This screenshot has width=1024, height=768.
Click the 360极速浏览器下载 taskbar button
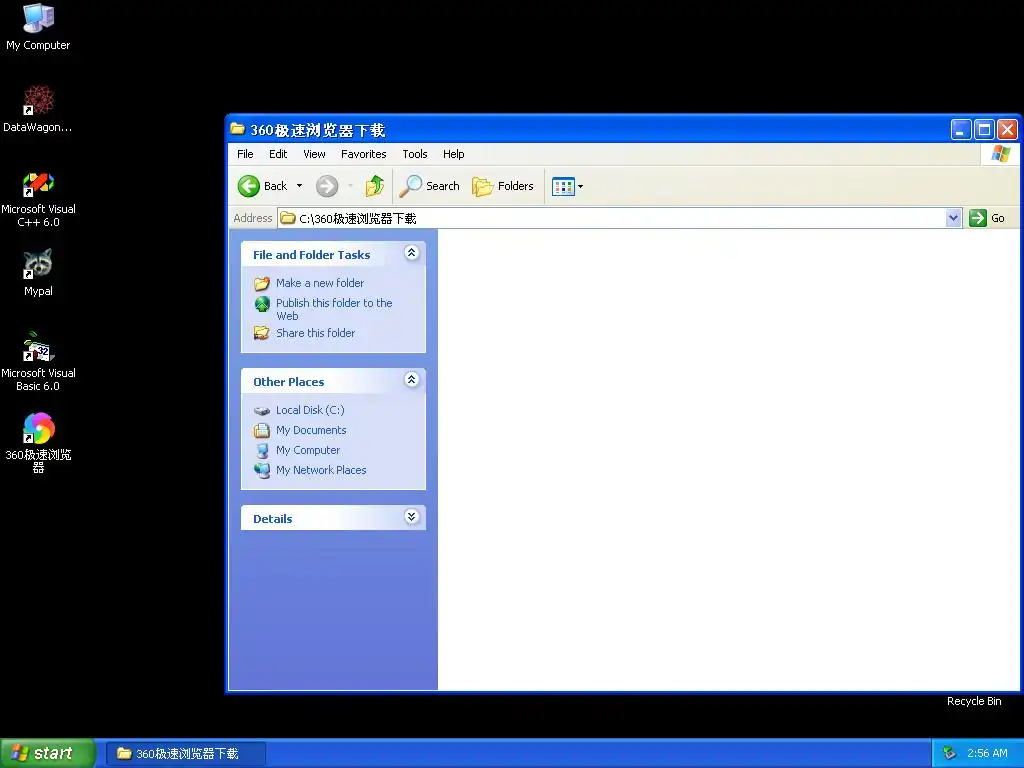[186, 754]
